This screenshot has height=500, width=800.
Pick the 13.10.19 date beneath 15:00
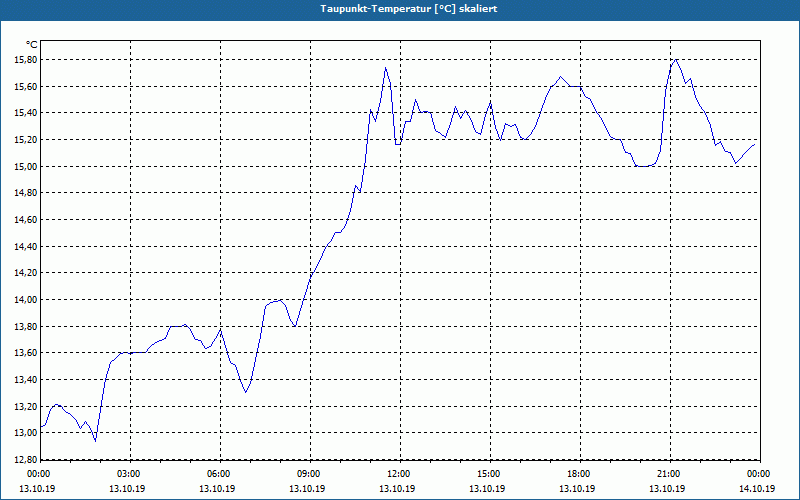coord(487,488)
